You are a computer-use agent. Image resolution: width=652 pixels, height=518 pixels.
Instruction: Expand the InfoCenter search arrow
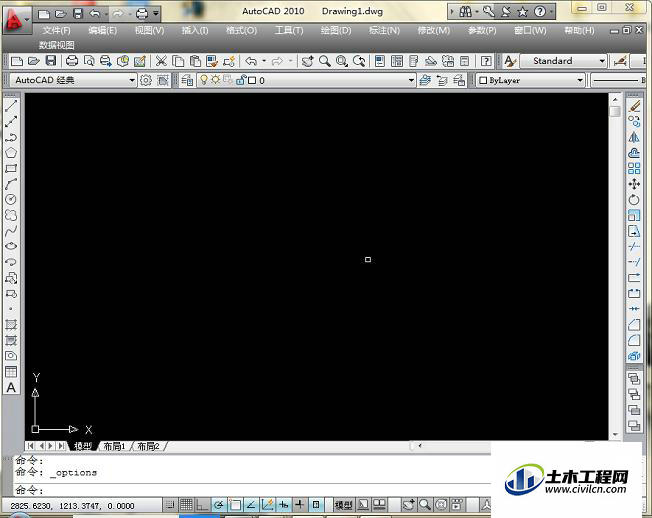pyautogui.click(x=452, y=12)
